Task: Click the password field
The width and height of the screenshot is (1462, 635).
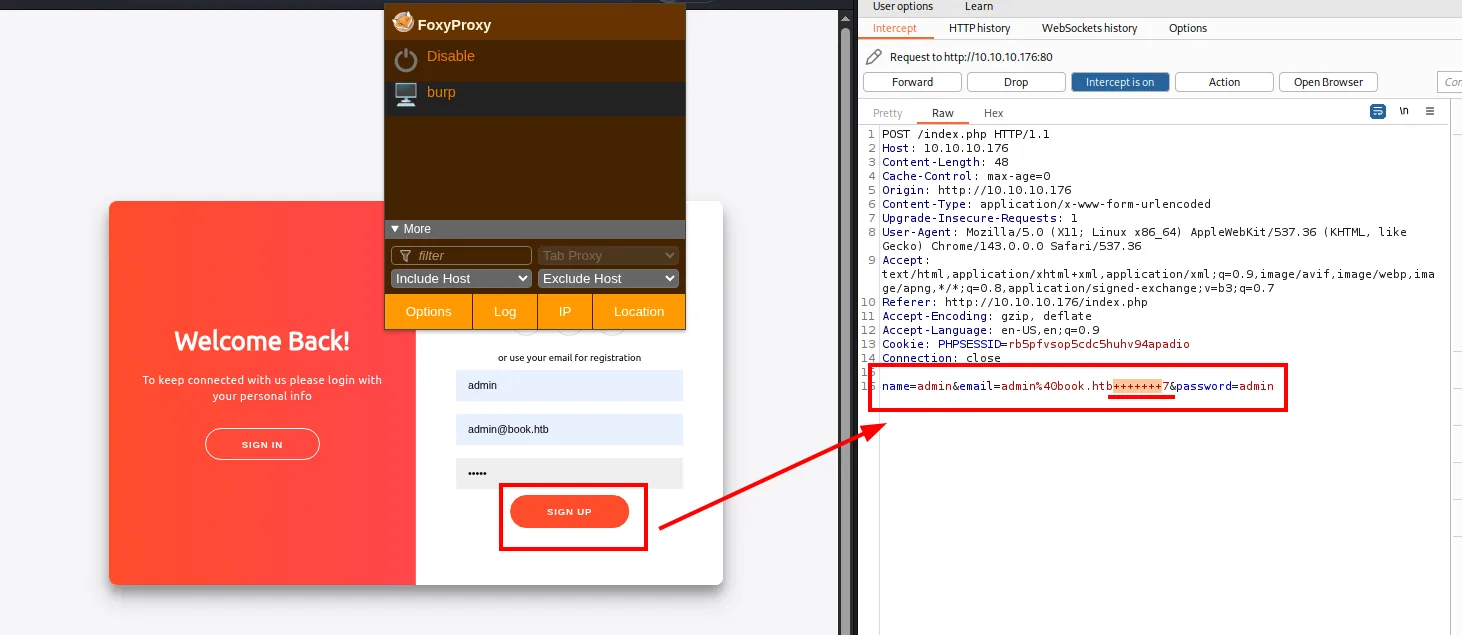Action: (569, 473)
